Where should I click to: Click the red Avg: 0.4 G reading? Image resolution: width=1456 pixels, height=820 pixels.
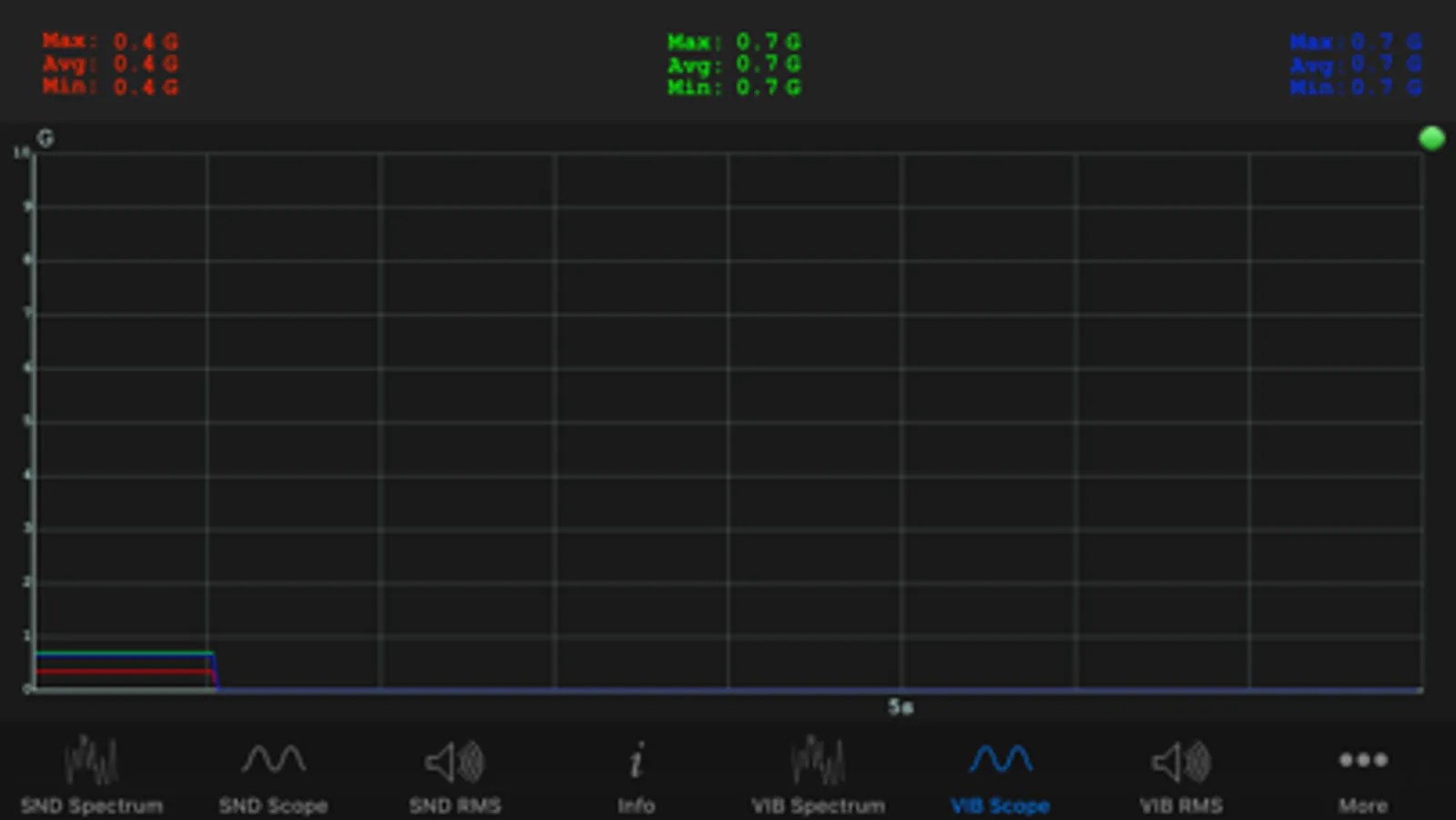pyautogui.click(x=110, y=64)
